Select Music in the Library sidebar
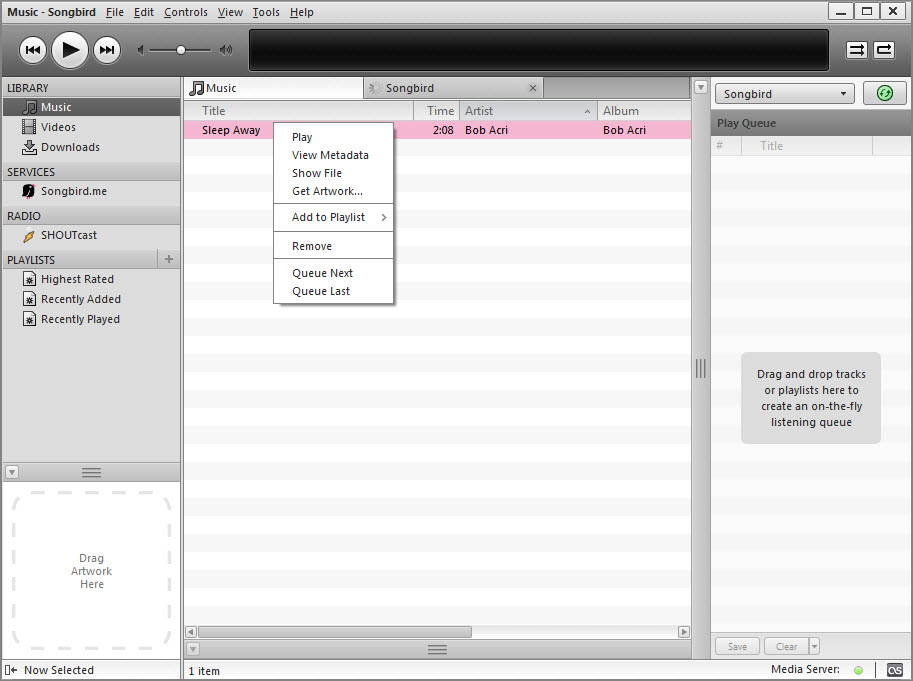913x681 pixels. pyautogui.click(x=91, y=107)
